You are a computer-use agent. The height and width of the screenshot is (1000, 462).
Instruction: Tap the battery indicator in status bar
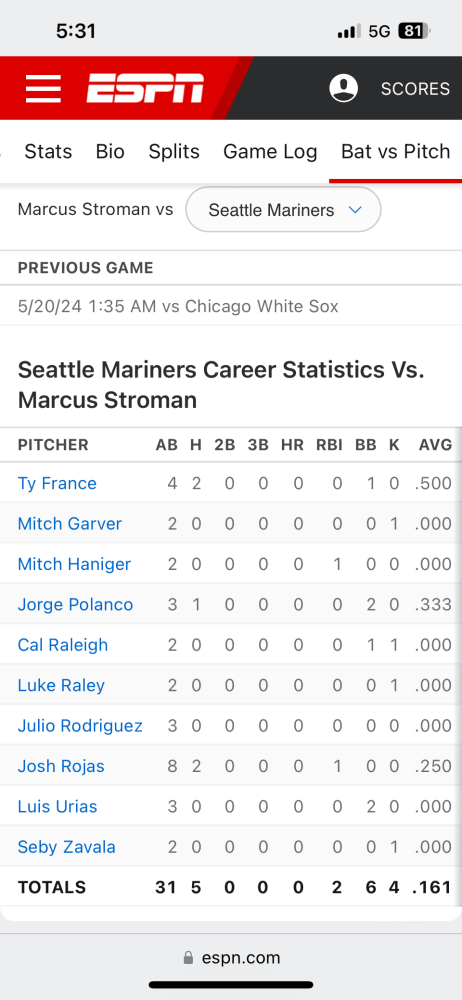click(x=415, y=31)
